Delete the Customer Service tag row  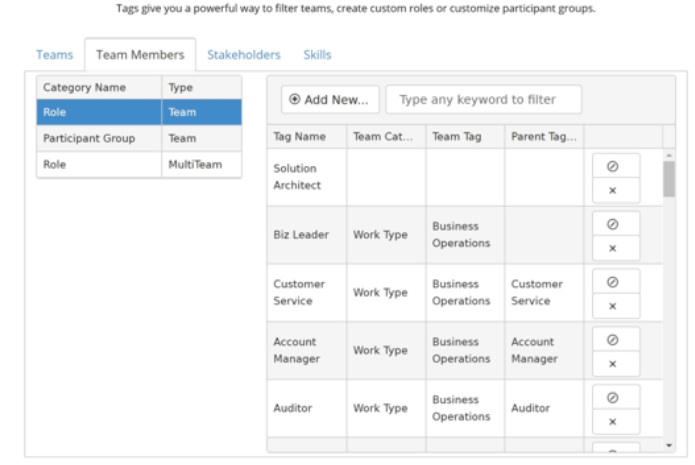(x=616, y=306)
